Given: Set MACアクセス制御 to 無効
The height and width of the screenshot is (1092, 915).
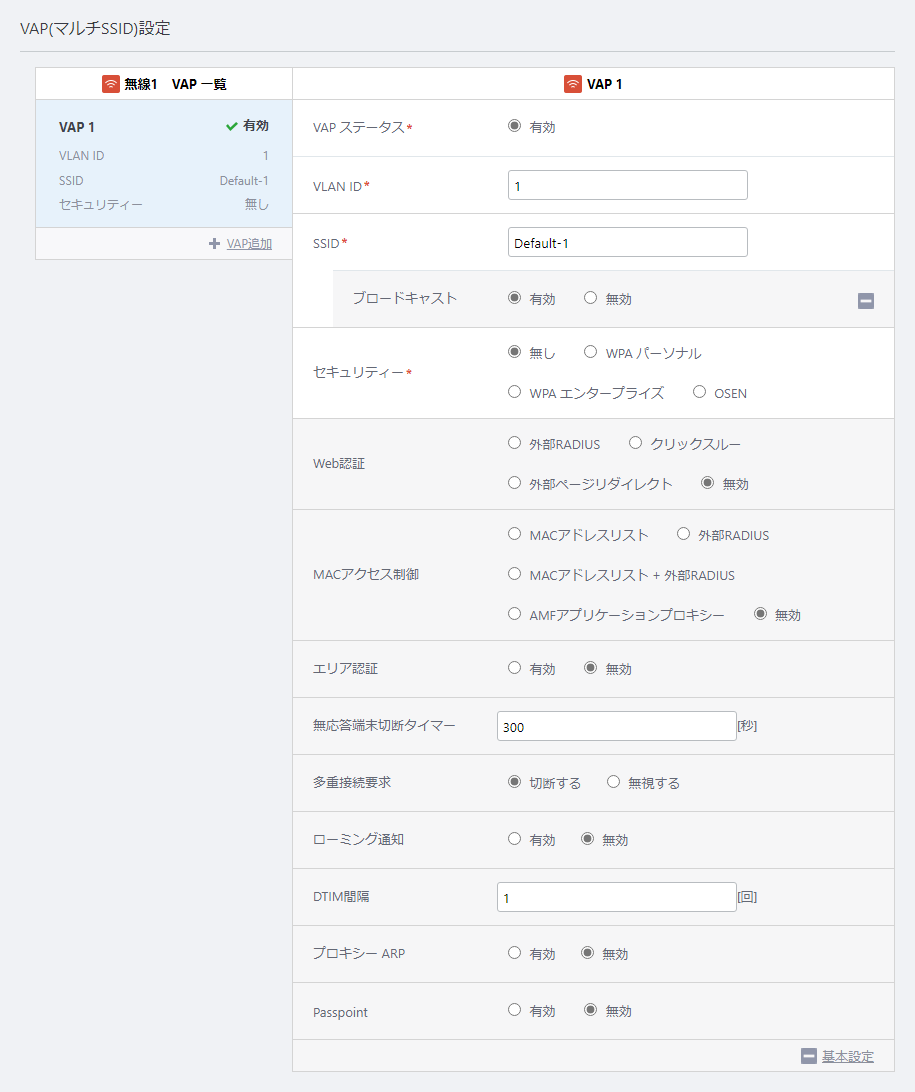Looking at the screenshot, I should (760, 614).
